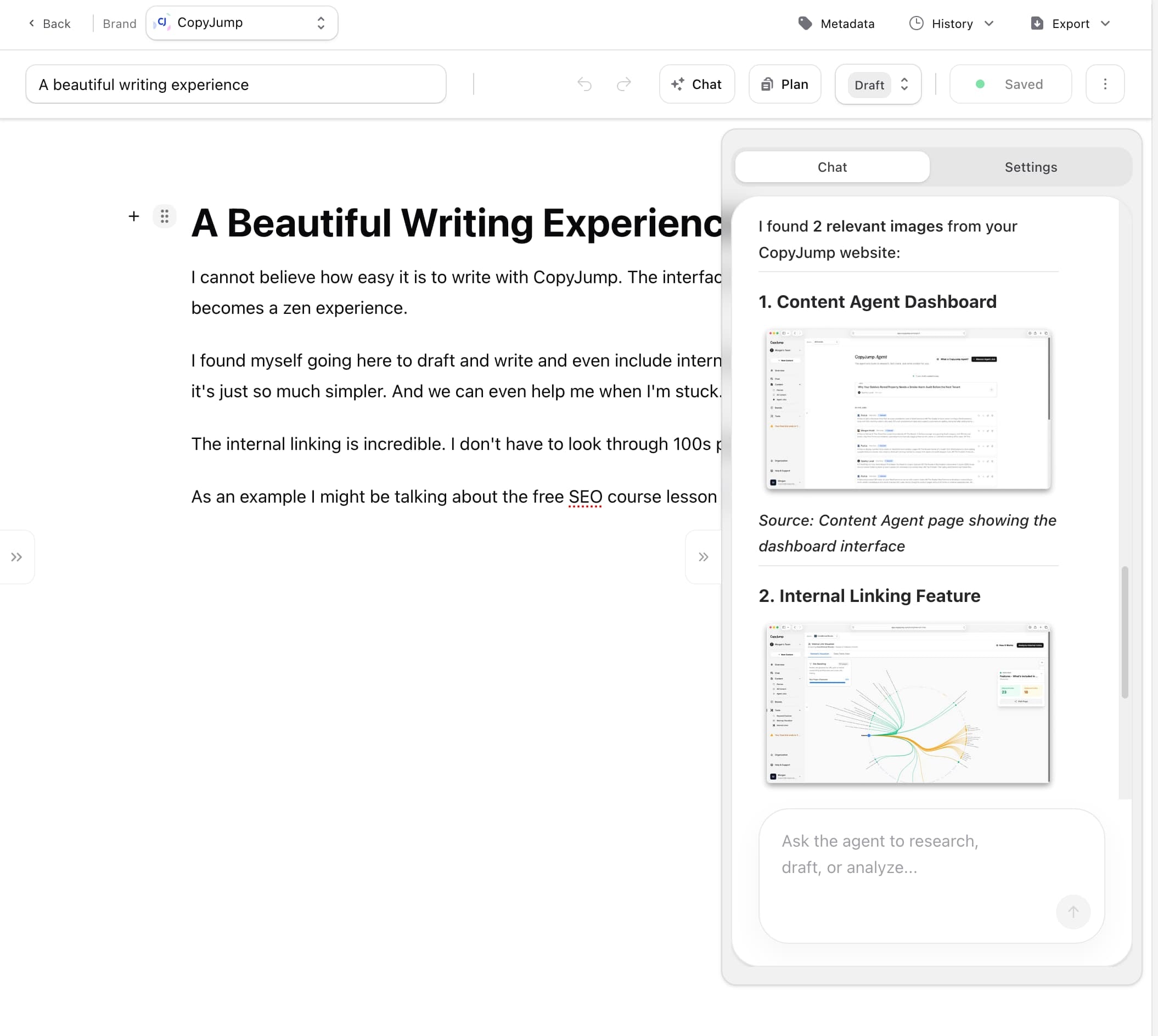Image resolution: width=1158 pixels, height=1036 pixels.
Task: Open the CopyJump brand selector
Action: point(241,22)
